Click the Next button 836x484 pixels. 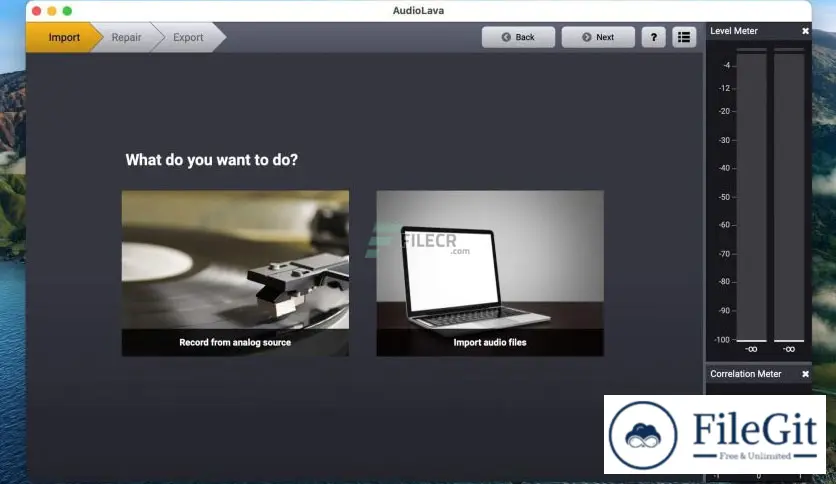click(x=598, y=37)
